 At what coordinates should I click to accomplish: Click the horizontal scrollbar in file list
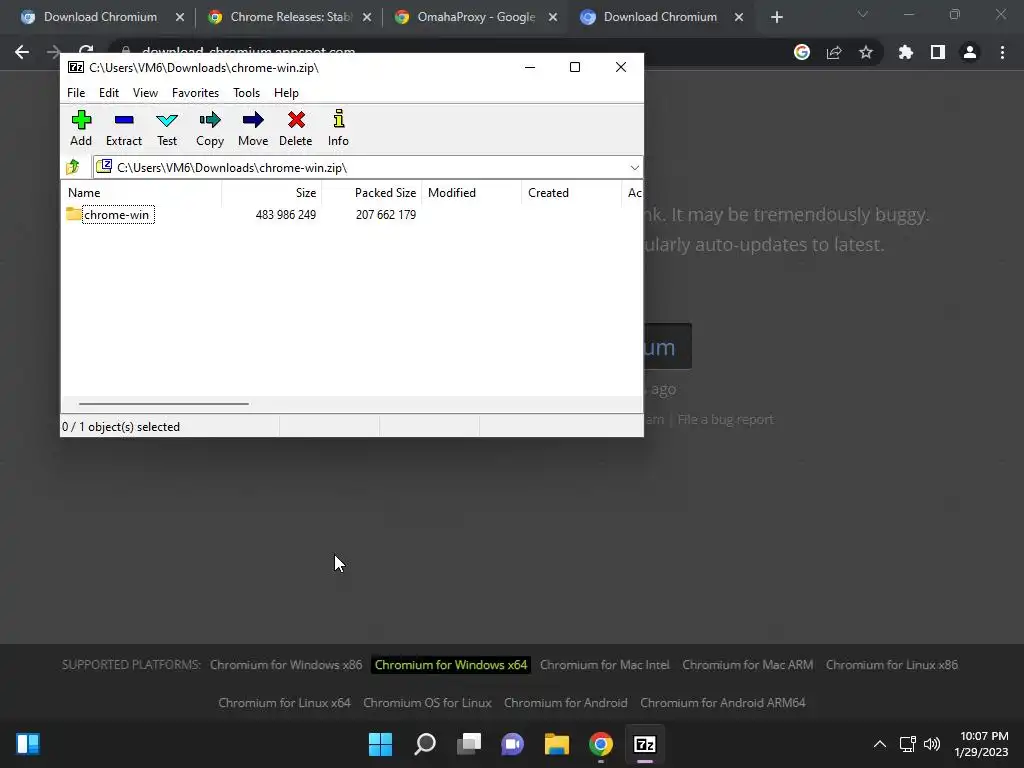tap(163, 404)
